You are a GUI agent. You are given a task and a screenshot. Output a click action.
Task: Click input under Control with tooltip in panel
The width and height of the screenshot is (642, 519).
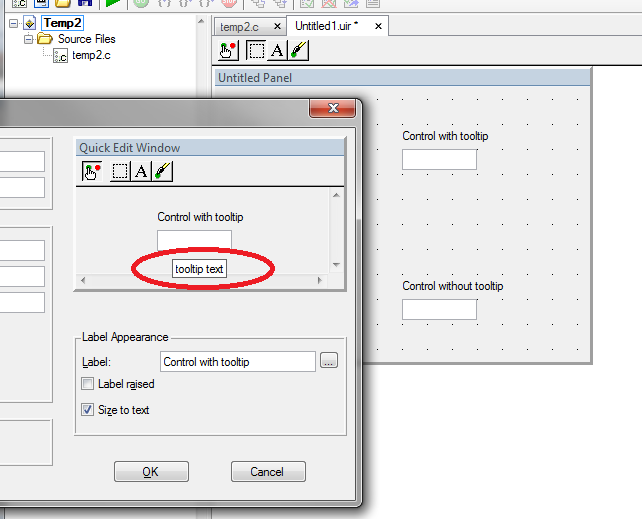(x=439, y=159)
